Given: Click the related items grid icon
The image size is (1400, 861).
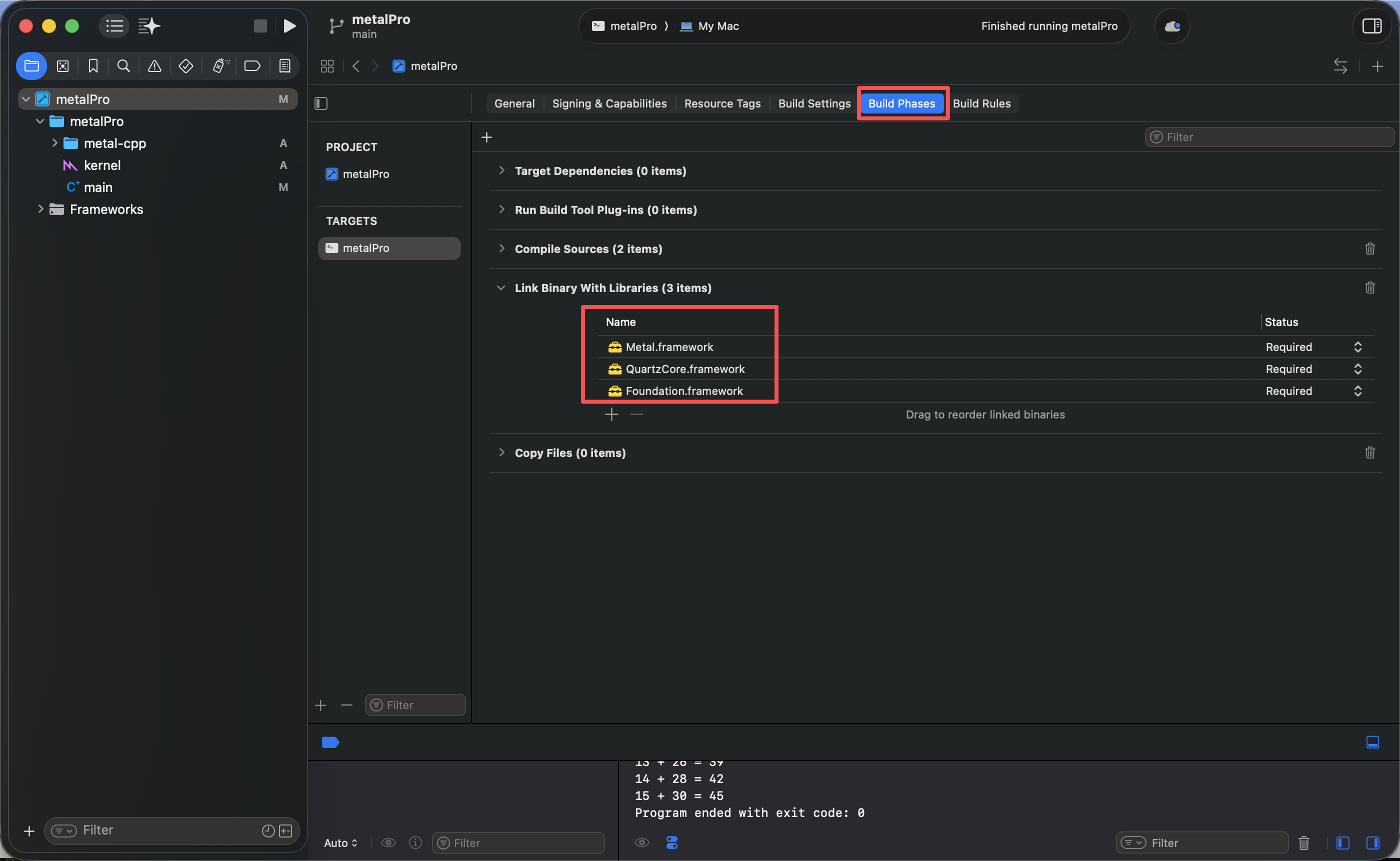Looking at the screenshot, I should [327, 66].
